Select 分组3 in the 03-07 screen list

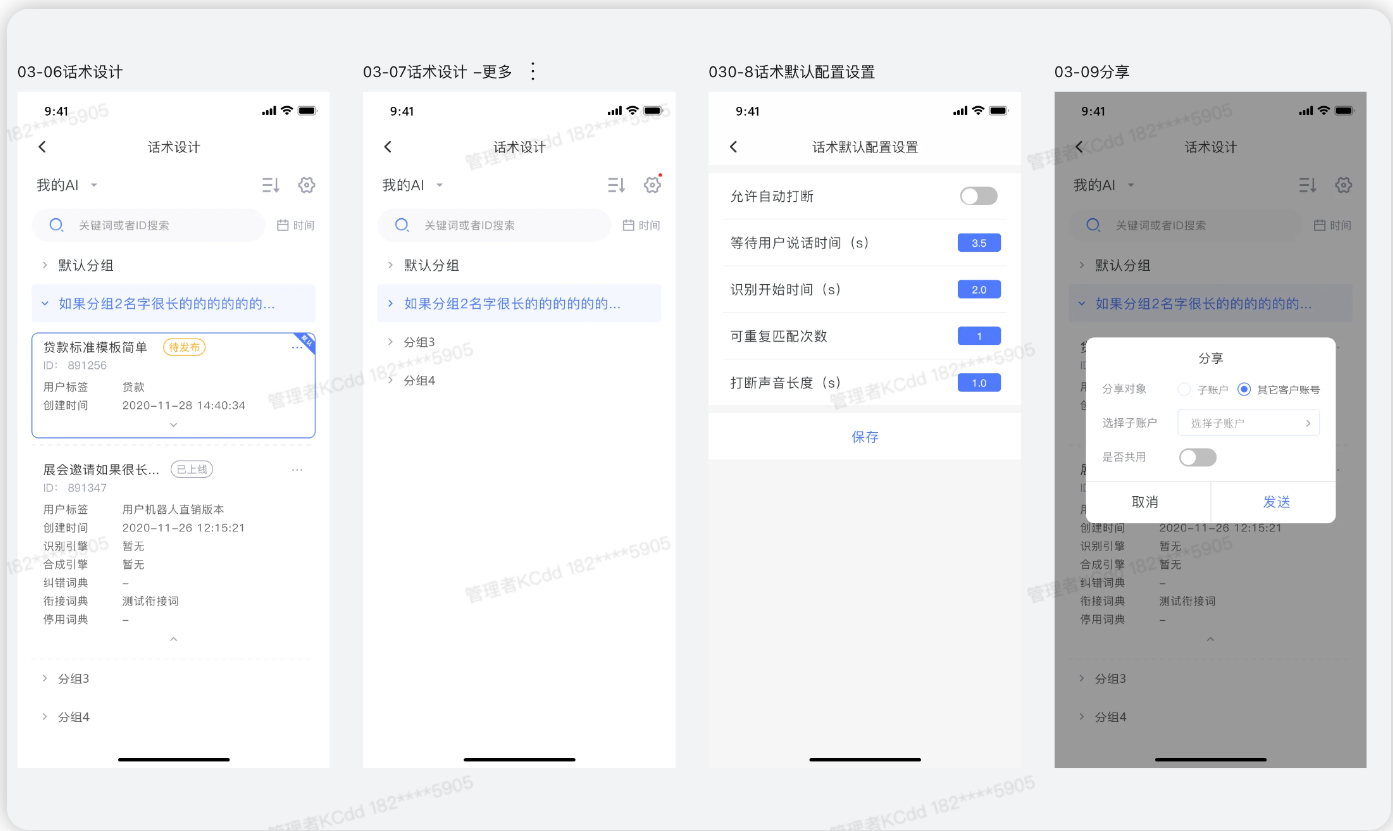coord(419,342)
